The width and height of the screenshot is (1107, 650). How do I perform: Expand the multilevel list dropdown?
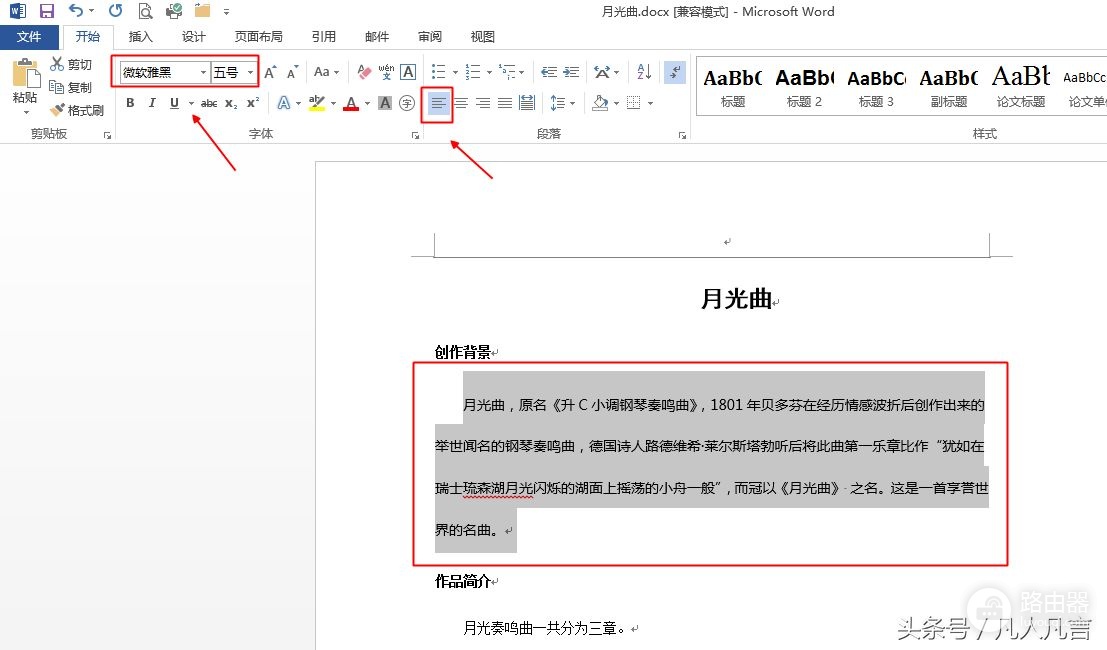(522, 72)
